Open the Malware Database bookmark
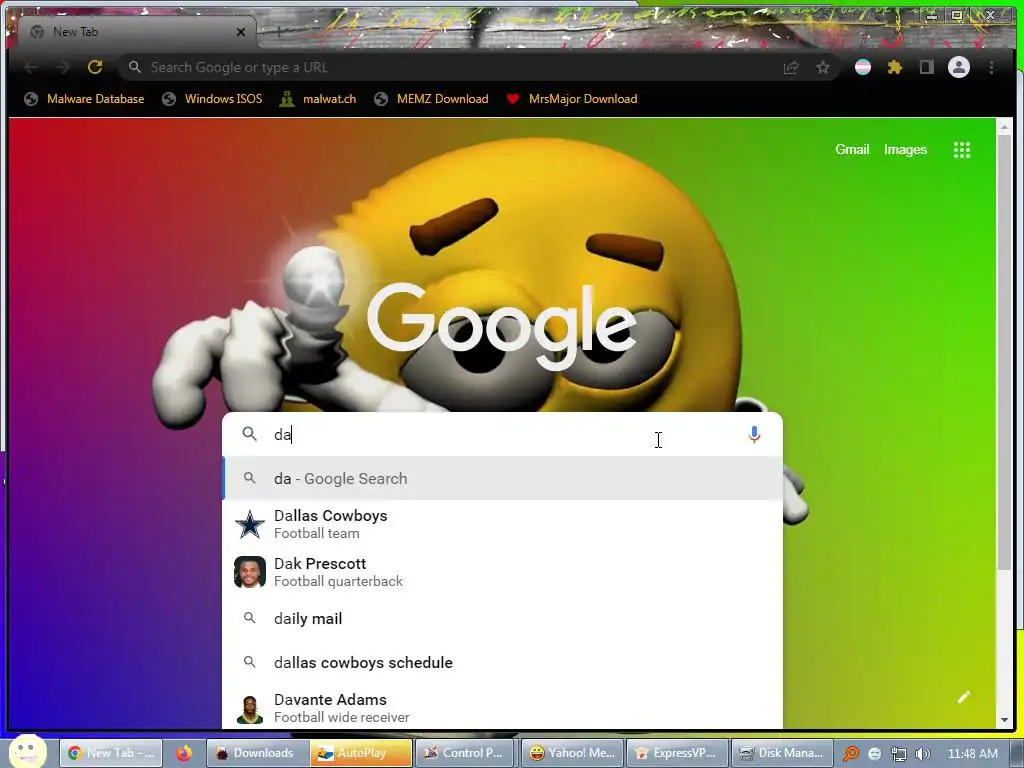This screenshot has width=1024, height=768. pos(84,99)
